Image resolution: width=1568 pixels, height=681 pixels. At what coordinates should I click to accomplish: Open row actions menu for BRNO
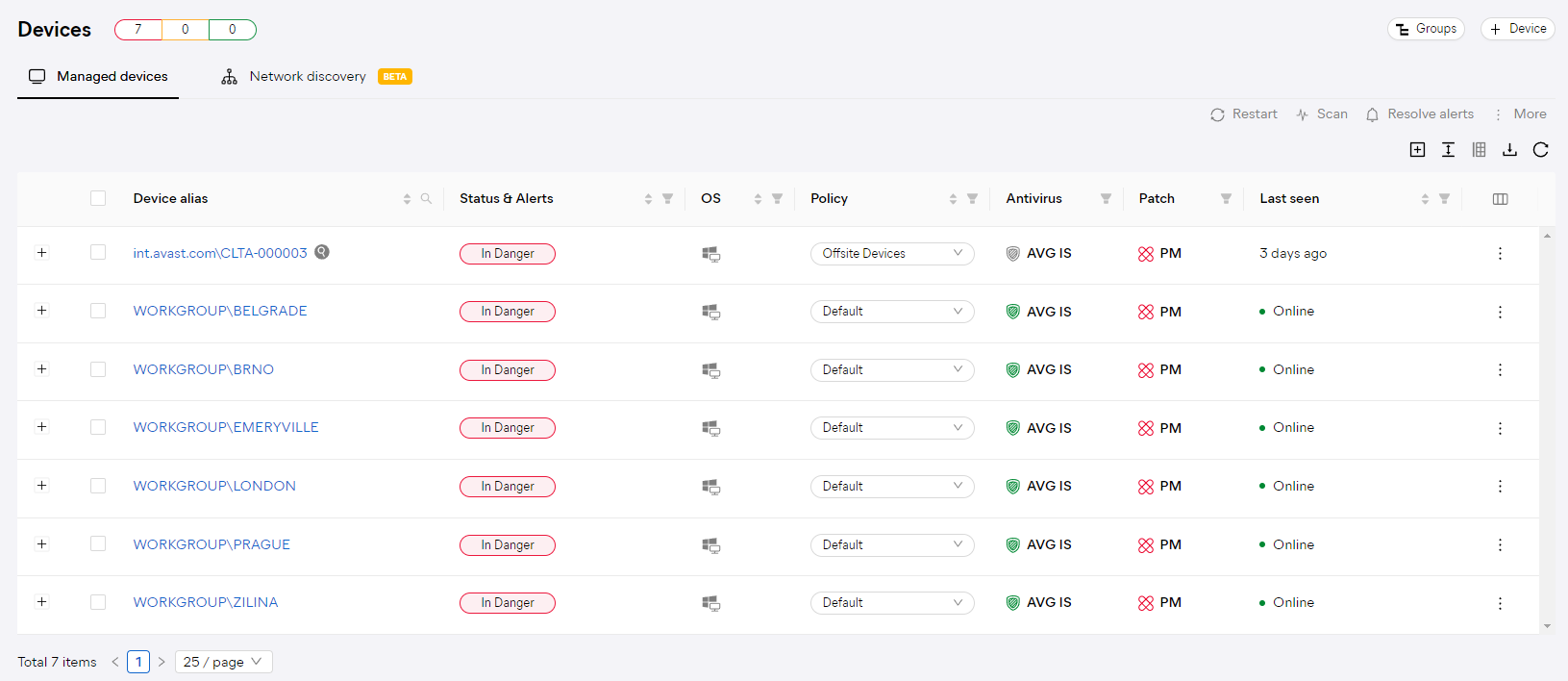(1500, 370)
